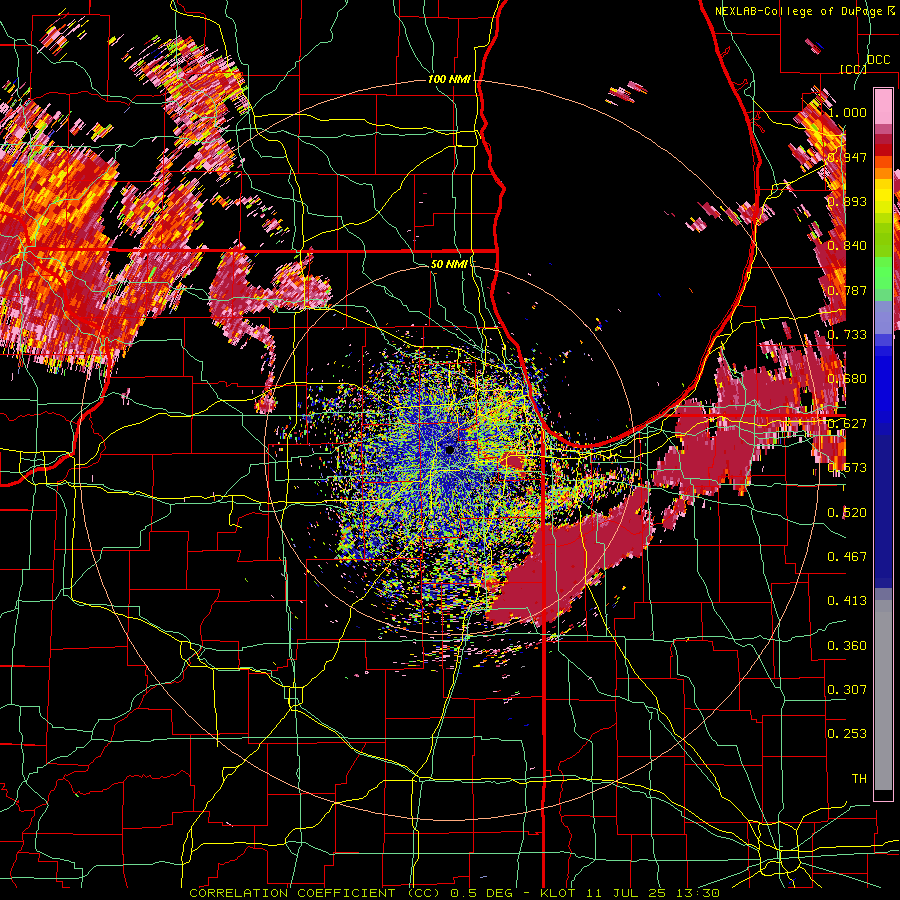Pick the yellow segment of the color bar

point(883,196)
